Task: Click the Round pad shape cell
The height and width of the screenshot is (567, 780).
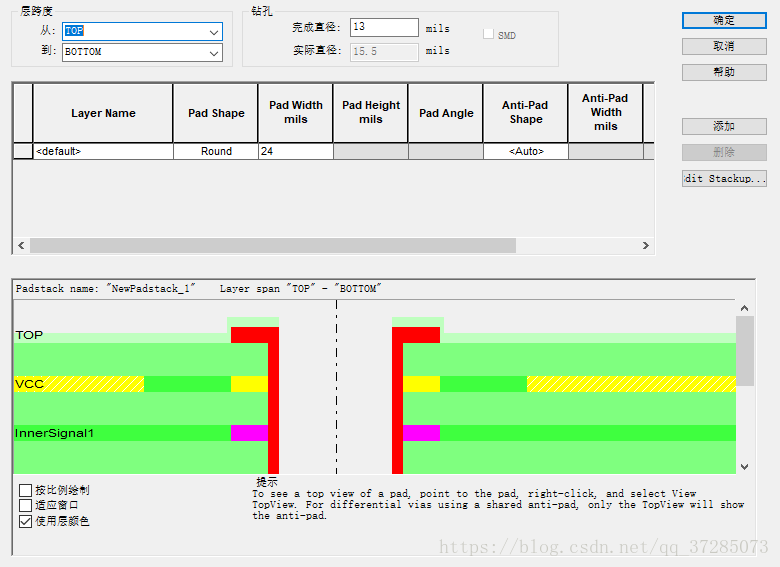Action: 216,151
